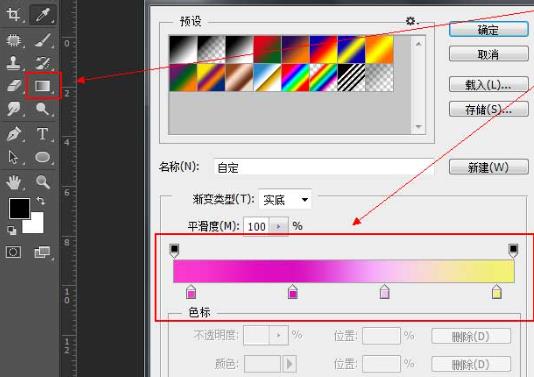Select the yellow color stop
Screen dimensions: 534x377
497,292
